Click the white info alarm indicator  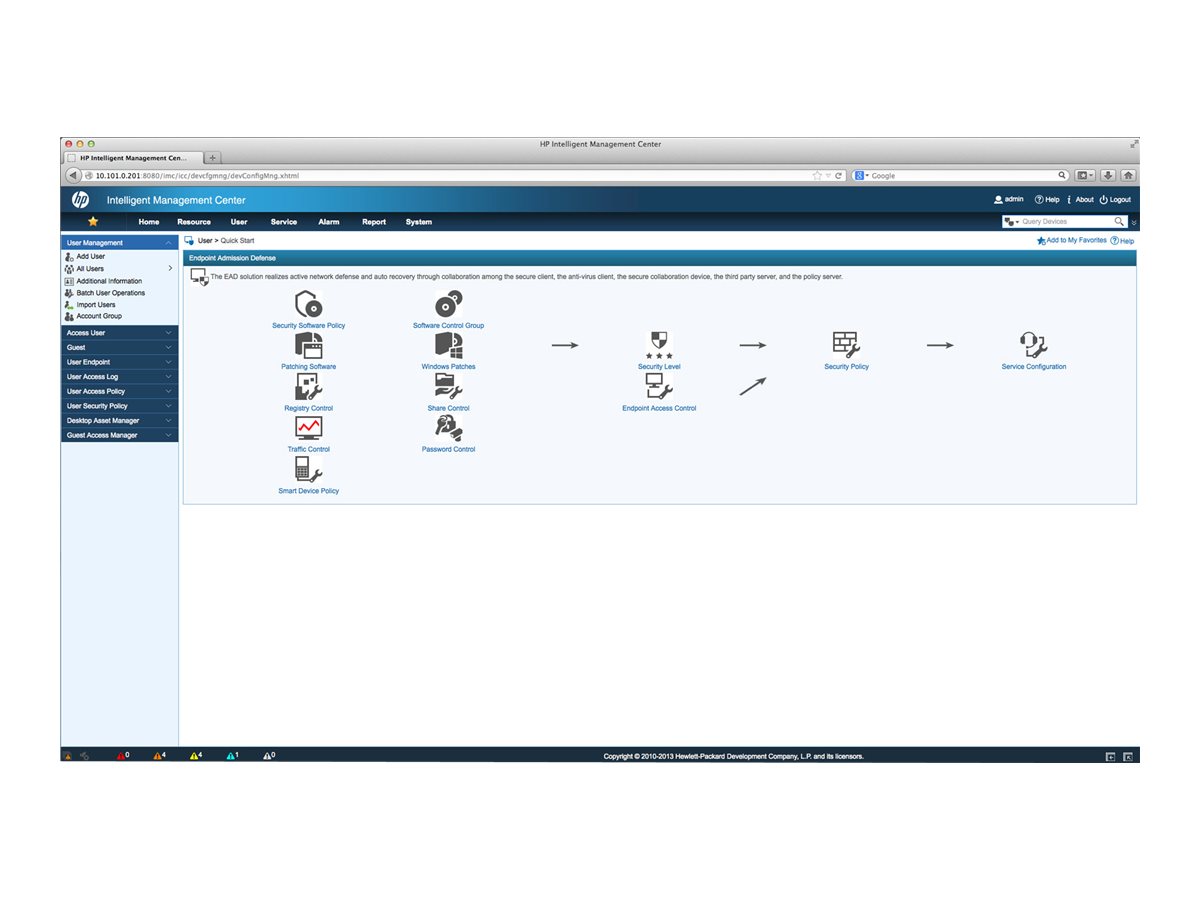(x=269, y=756)
